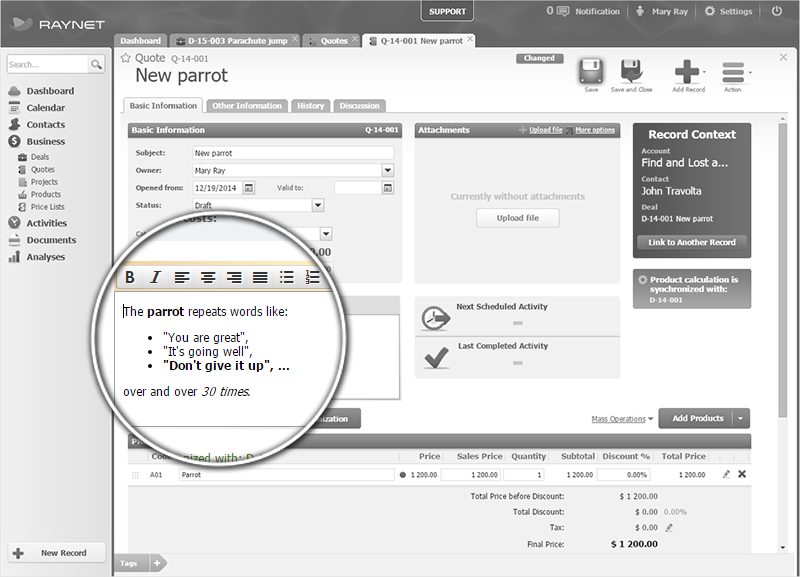800x577 pixels.
Task: Open dropdown below Status field
Action: pos(326,234)
